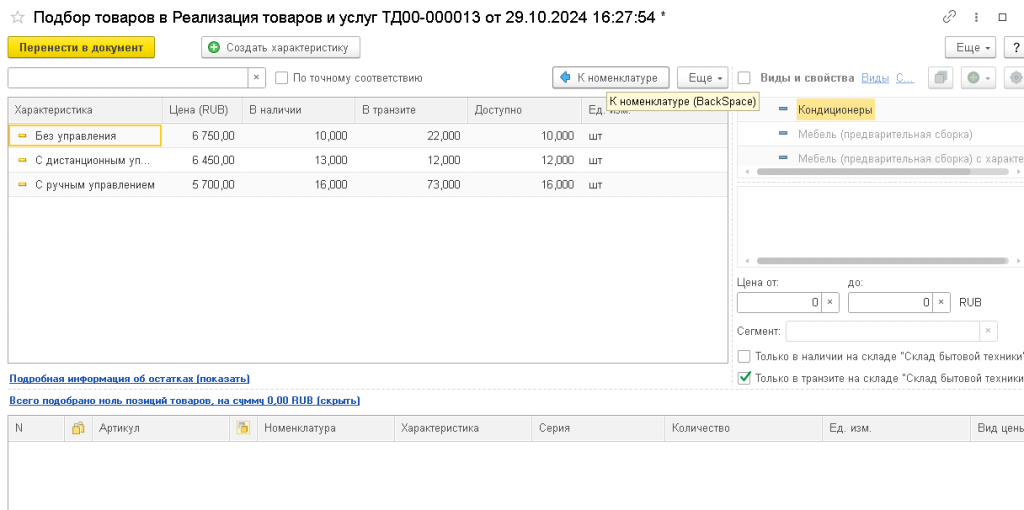
Task: Click the question mark help button
Action: (x=1016, y=48)
